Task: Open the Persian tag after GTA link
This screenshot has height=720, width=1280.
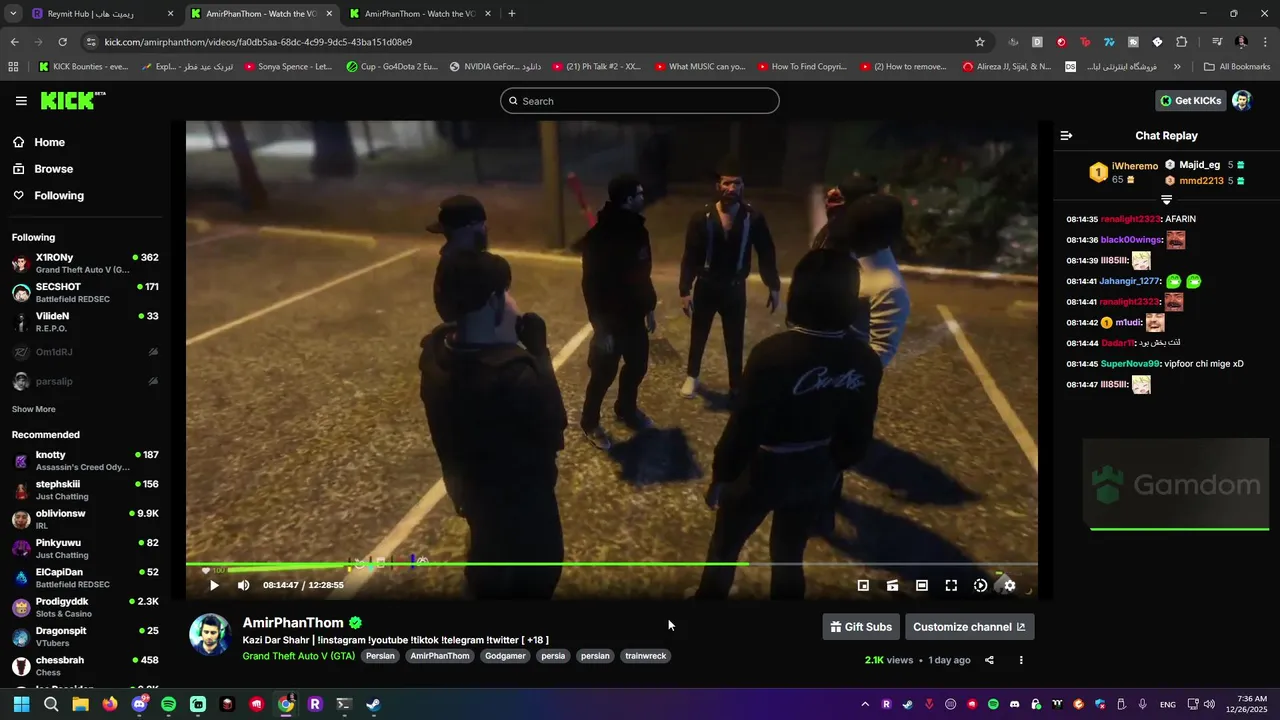Action: (x=380, y=656)
